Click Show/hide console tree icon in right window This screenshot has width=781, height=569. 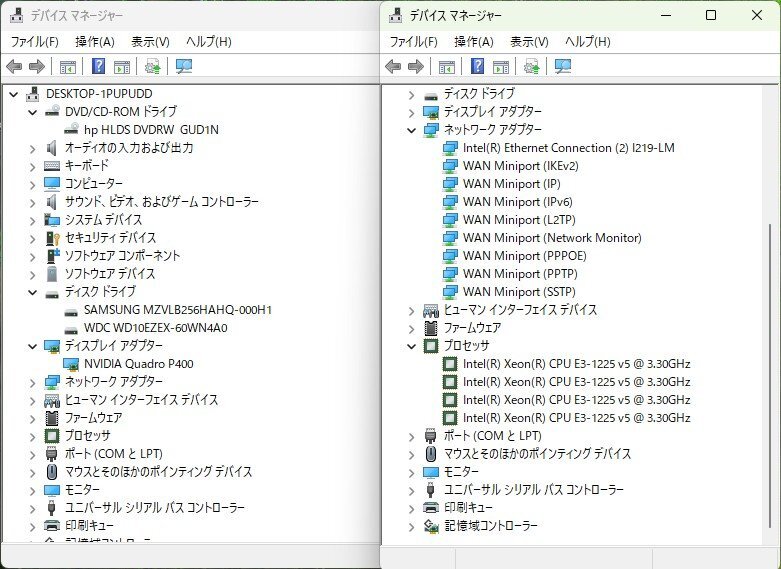(447, 66)
